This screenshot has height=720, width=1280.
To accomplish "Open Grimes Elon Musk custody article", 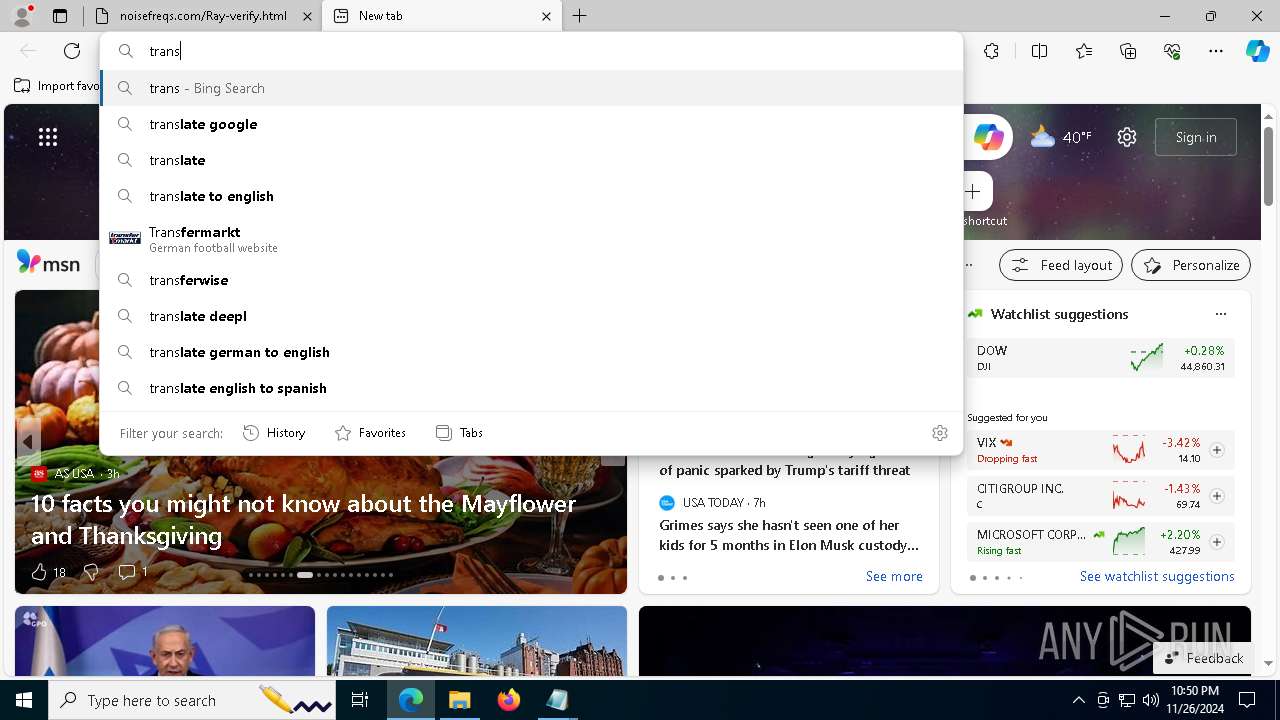I will point(788,535).
